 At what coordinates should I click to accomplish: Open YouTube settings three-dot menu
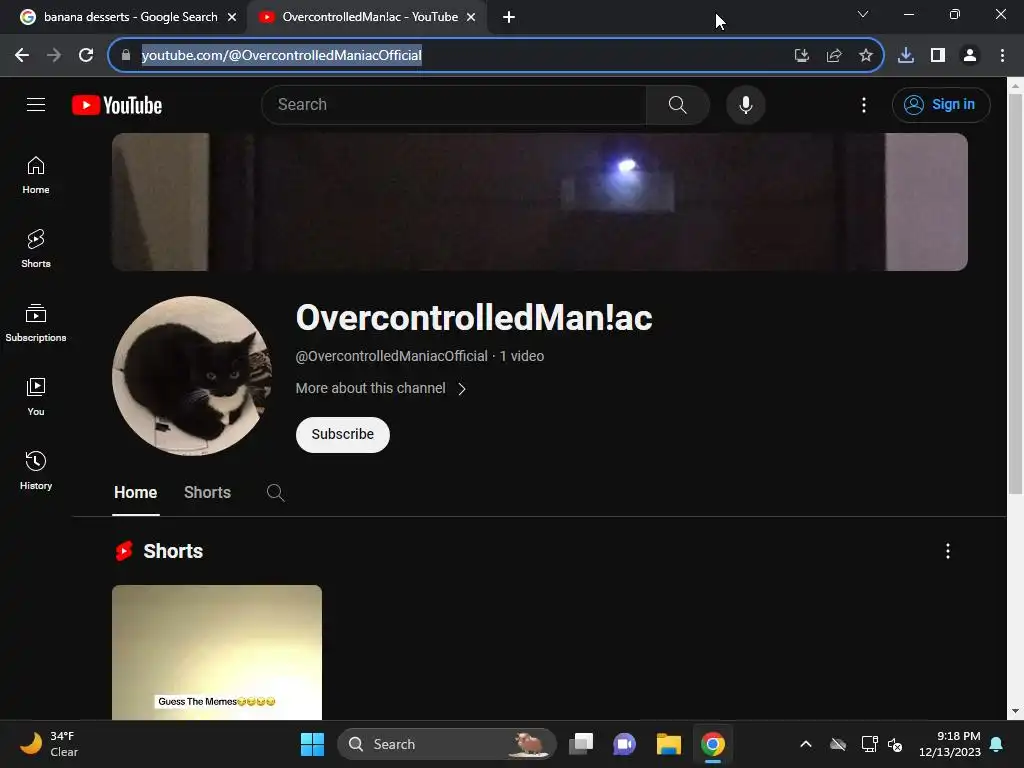coord(863,104)
